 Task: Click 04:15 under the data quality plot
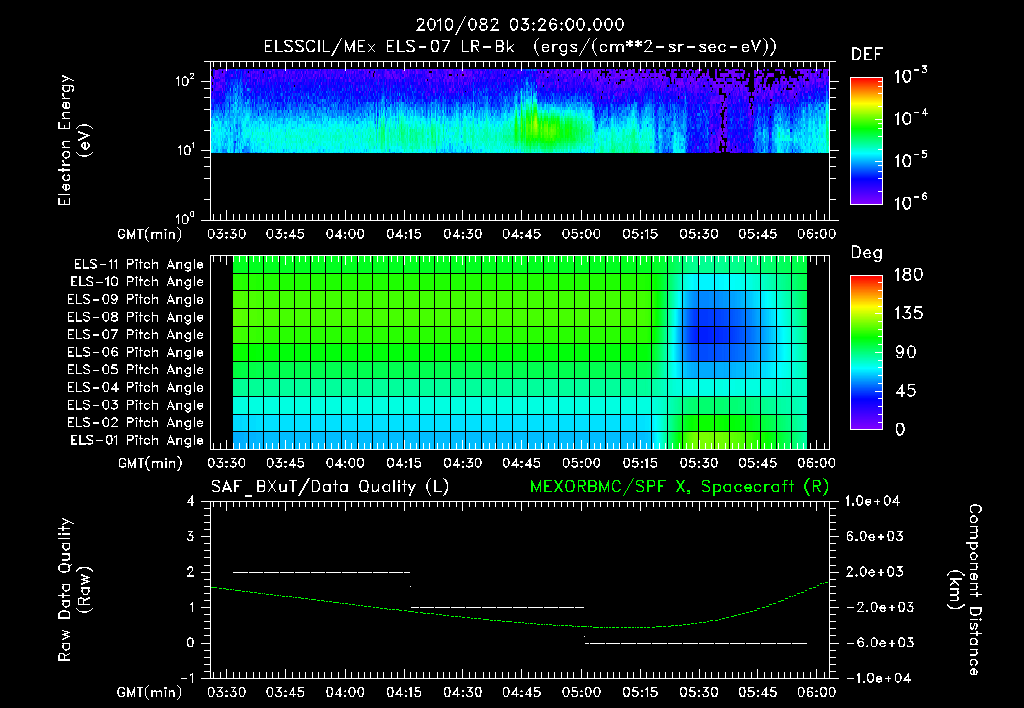pyautogui.click(x=404, y=692)
